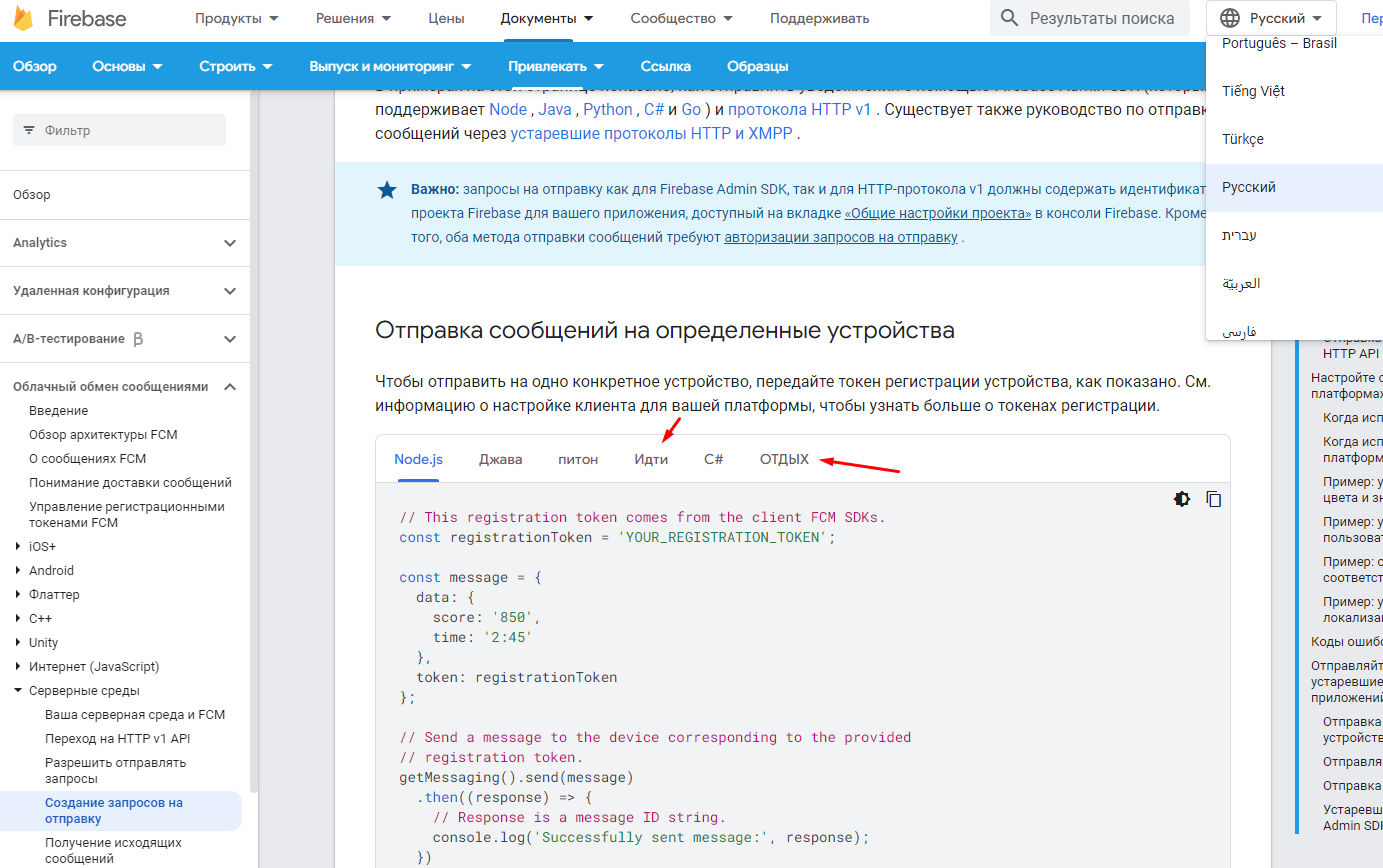This screenshot has width=1383, height=868.
Task: Open the Цены menu item
Action: [446, 18]
